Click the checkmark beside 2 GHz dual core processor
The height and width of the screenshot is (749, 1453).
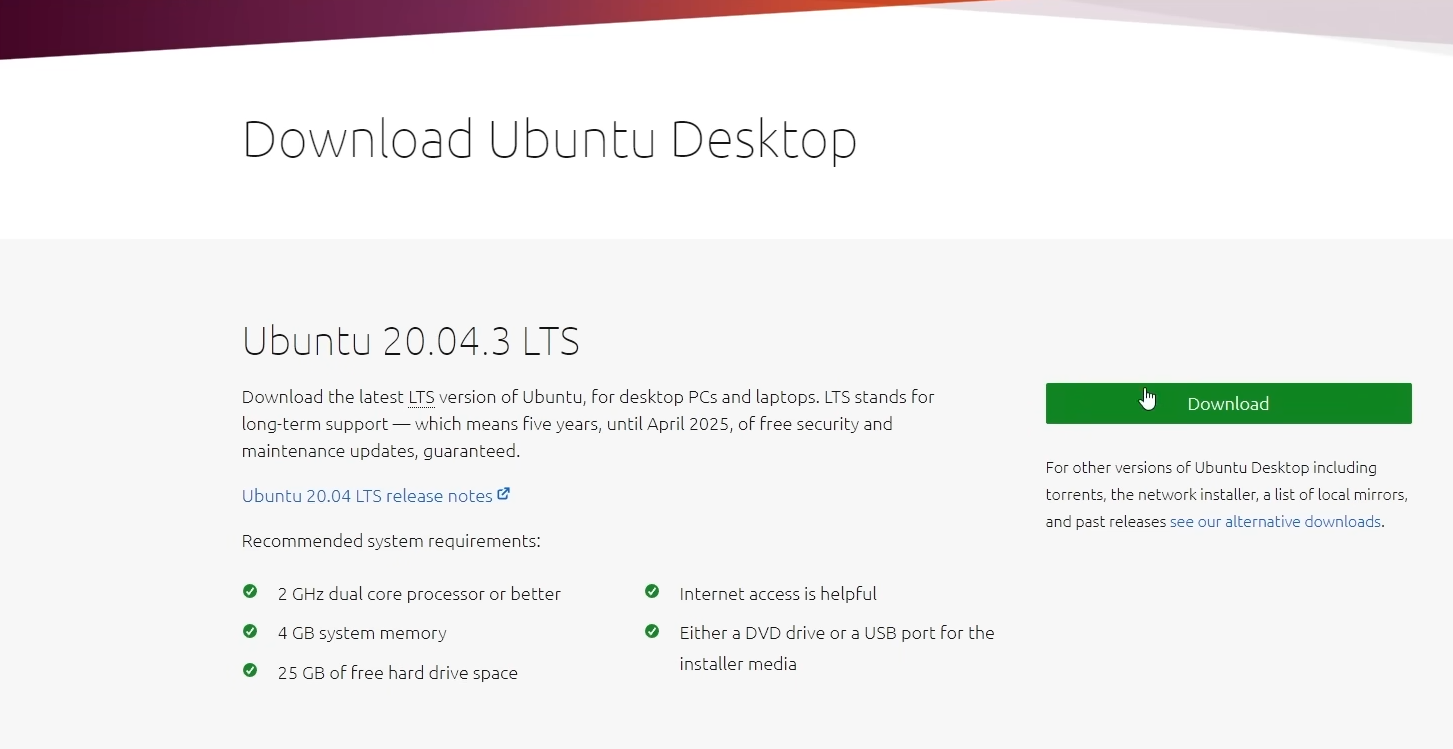(250, 592)
